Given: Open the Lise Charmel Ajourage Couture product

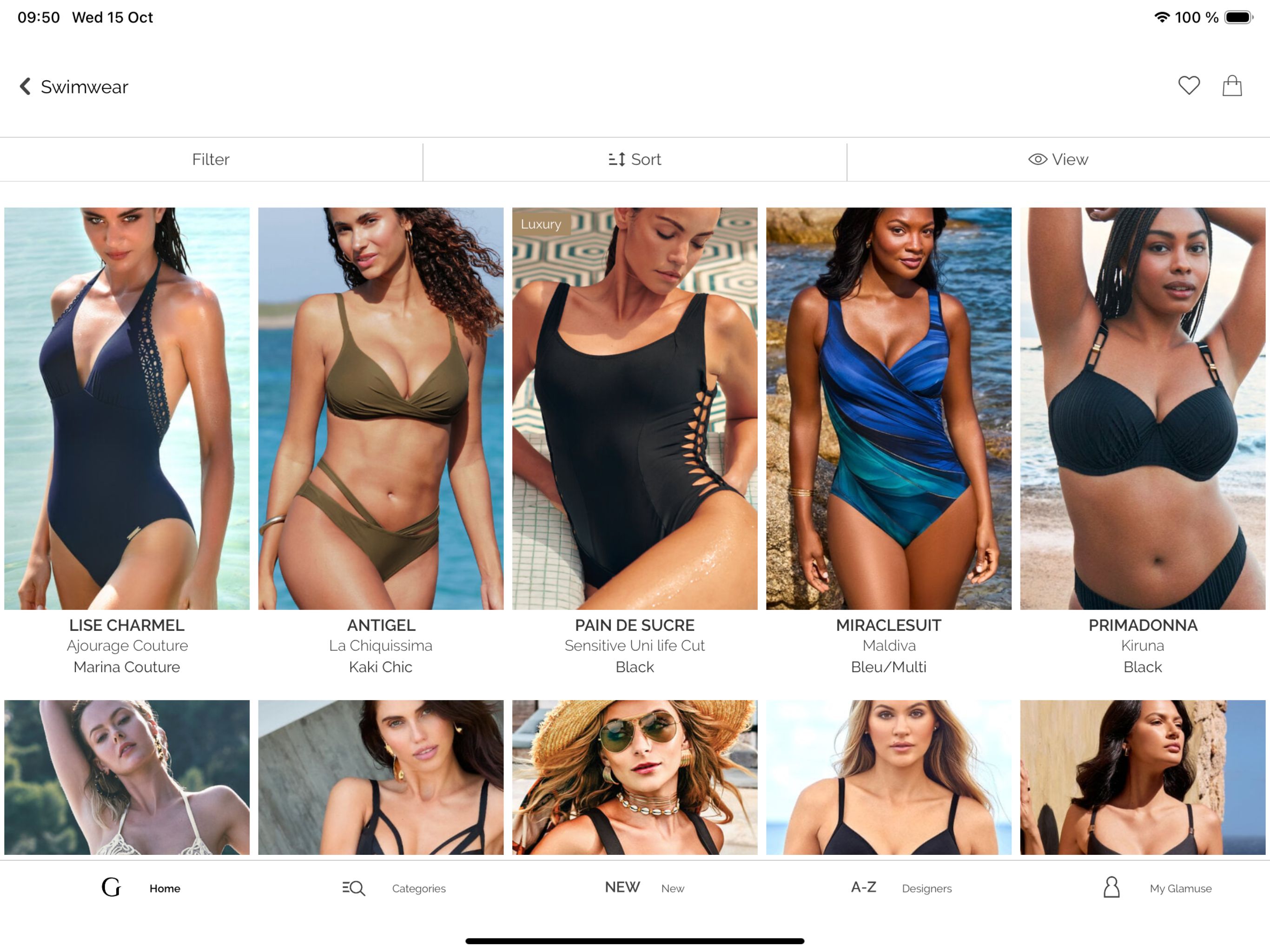Looking at the screenshot, I should [127, 645].
